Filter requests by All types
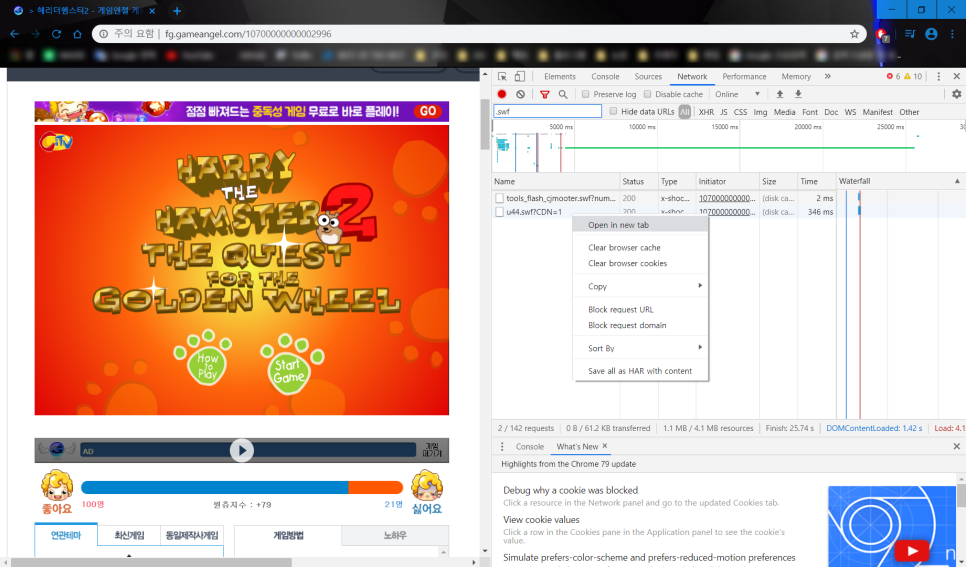 point(684,112)
